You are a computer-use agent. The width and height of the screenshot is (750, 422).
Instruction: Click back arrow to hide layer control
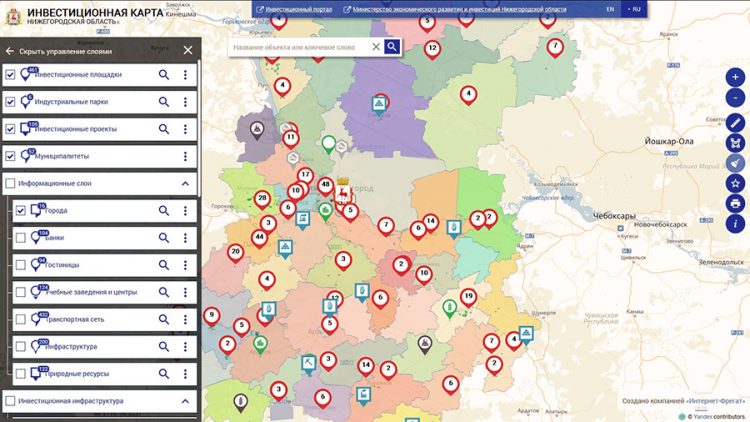(x=10, y=51)
